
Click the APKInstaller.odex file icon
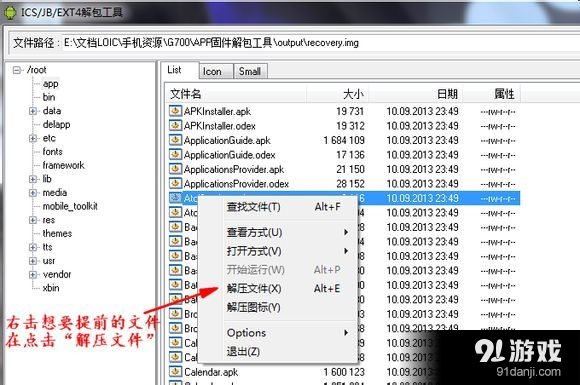pyautogui.click(x=175, y=125)
